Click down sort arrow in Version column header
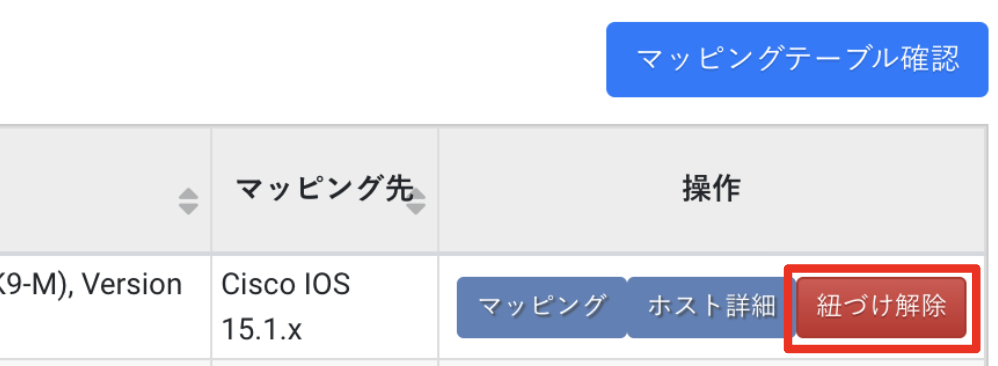The image size is (998, 366). pyautogui.click(x=188, y=209)
